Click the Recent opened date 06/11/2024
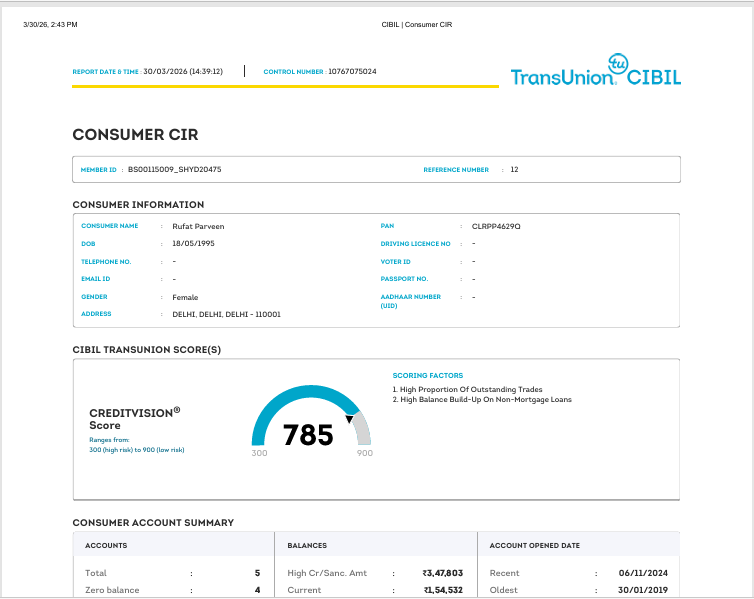 (x=643, y=573)
